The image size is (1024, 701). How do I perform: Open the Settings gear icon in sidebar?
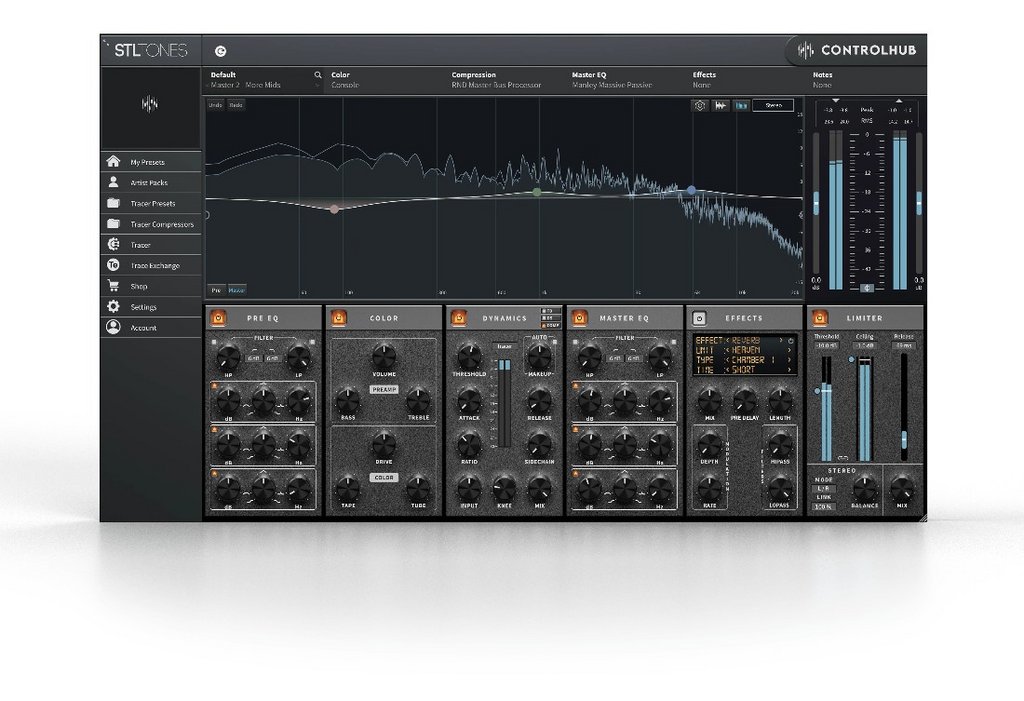point(113,306)
